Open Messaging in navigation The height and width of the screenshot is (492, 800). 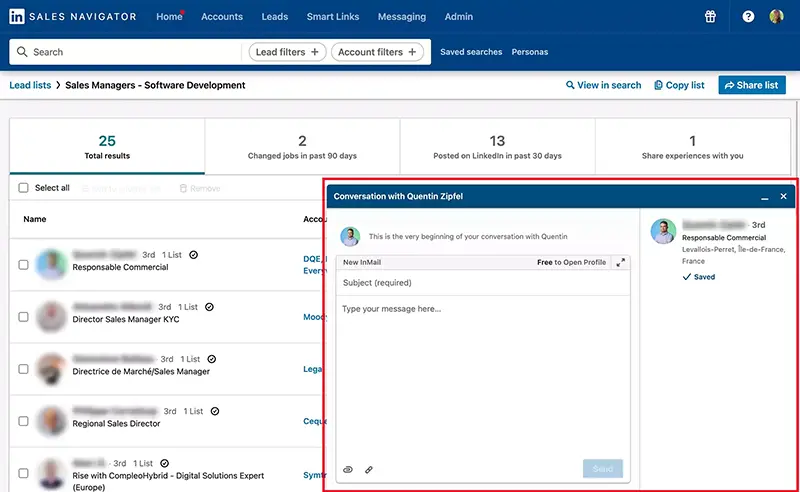point(402,17)
